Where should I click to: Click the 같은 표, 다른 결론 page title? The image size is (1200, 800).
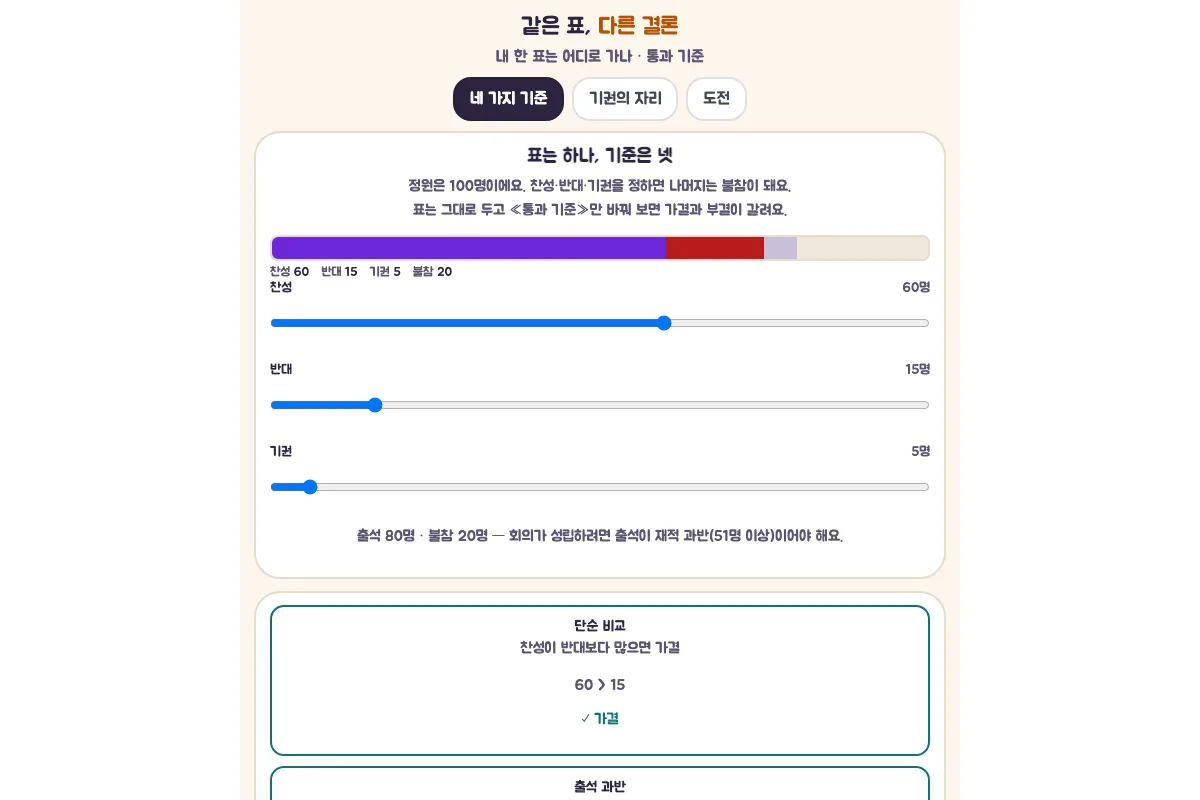point(600,25)
